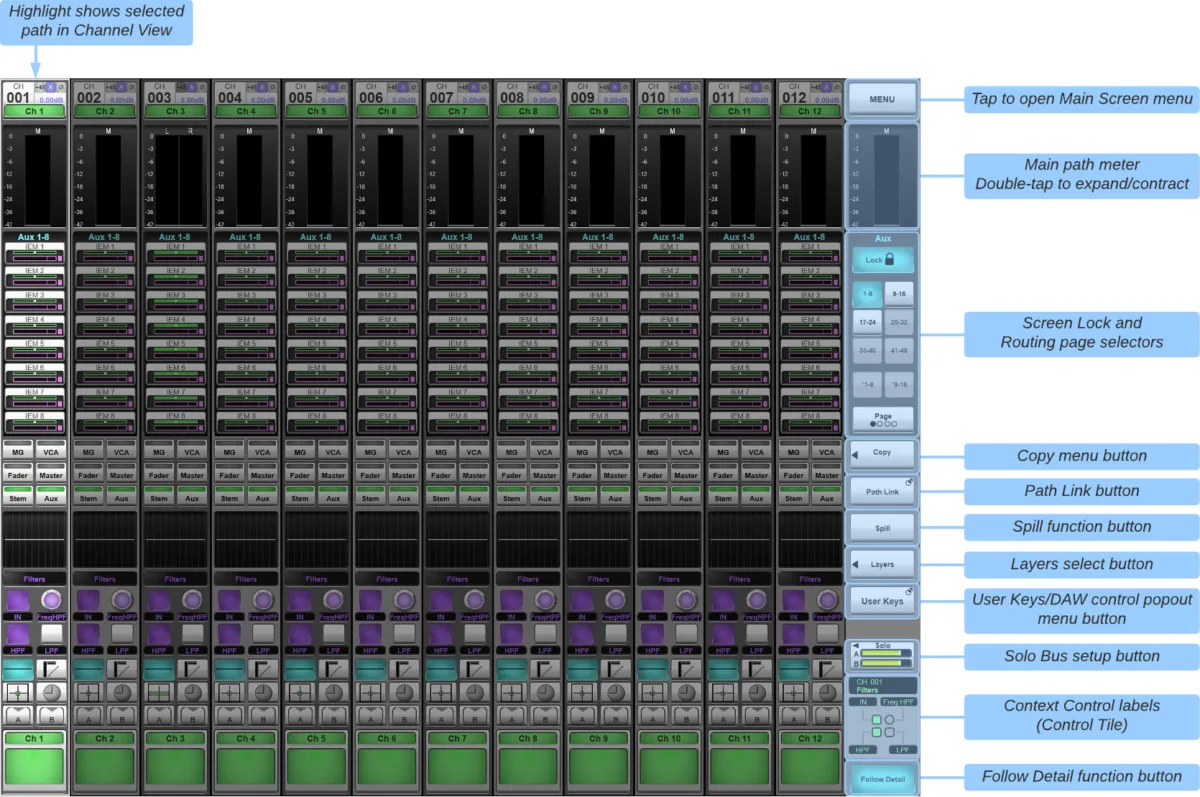Screen dimensions: 1200x797
Task: Toggle the Stem button on channel 5
Action: click(x=300, y=498)
